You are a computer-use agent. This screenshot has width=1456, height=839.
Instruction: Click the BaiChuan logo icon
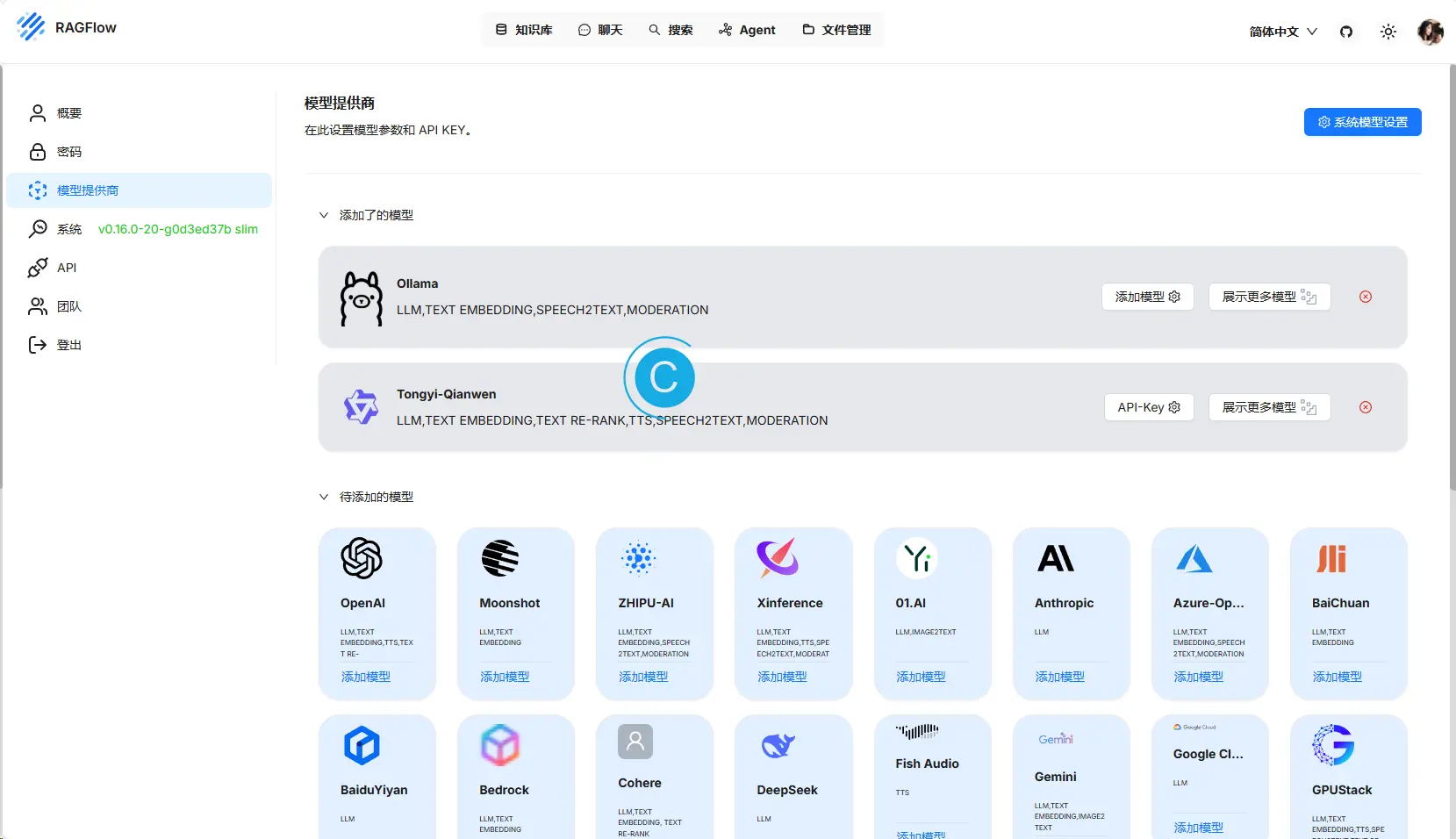1332,558
